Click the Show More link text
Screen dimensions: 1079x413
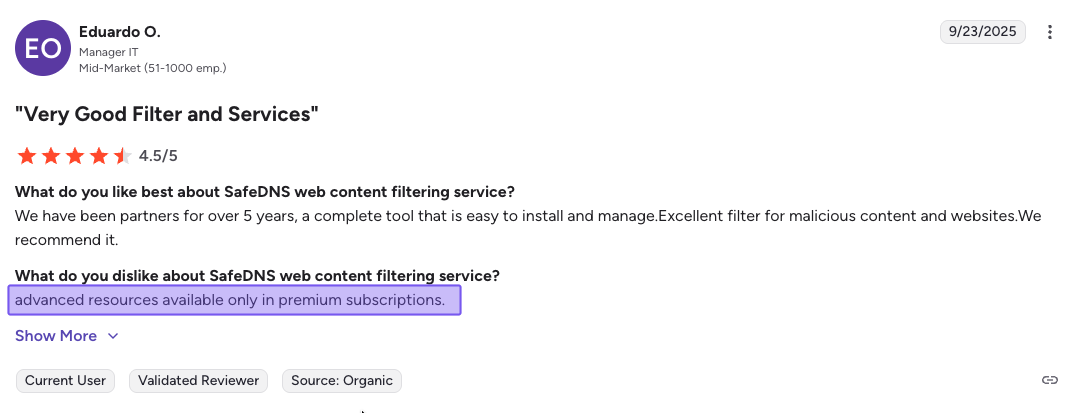56,336
